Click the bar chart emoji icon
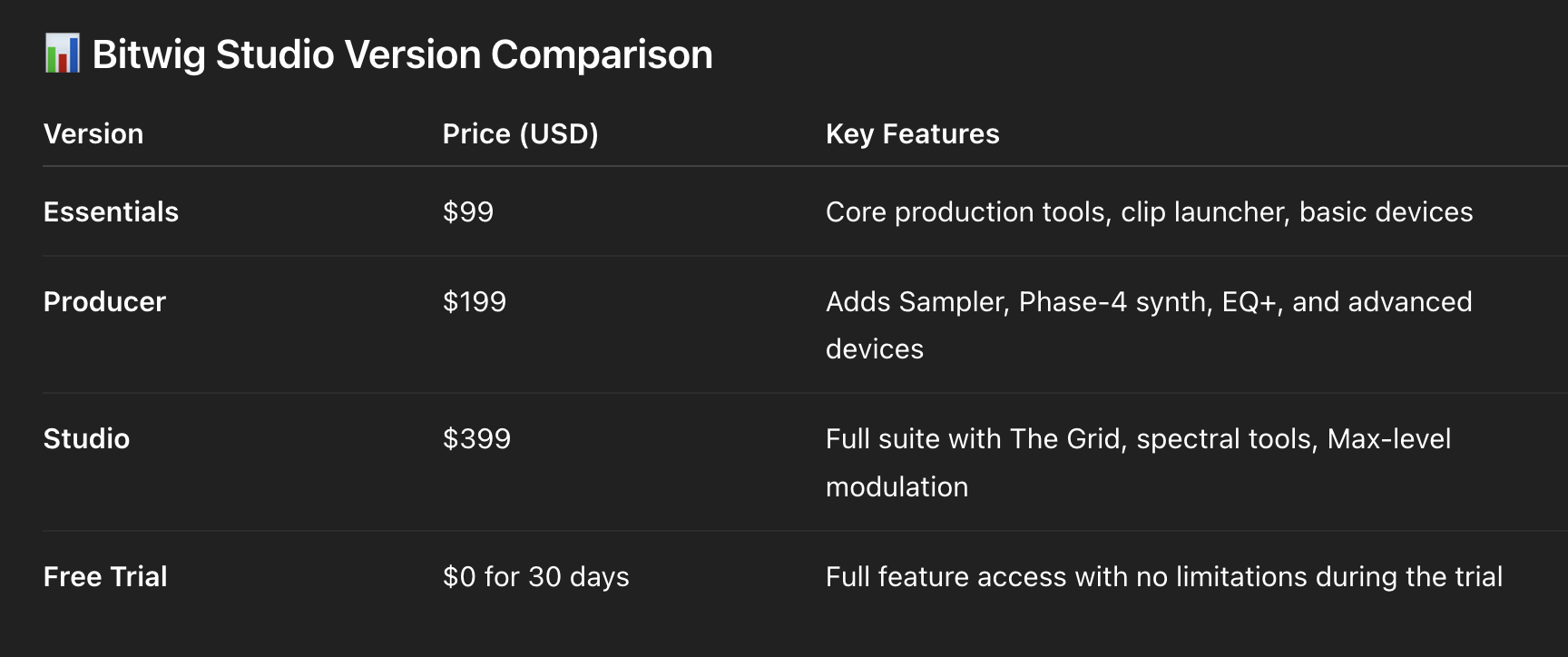Viewport: 1568px width, 657px height. point(62,54)
